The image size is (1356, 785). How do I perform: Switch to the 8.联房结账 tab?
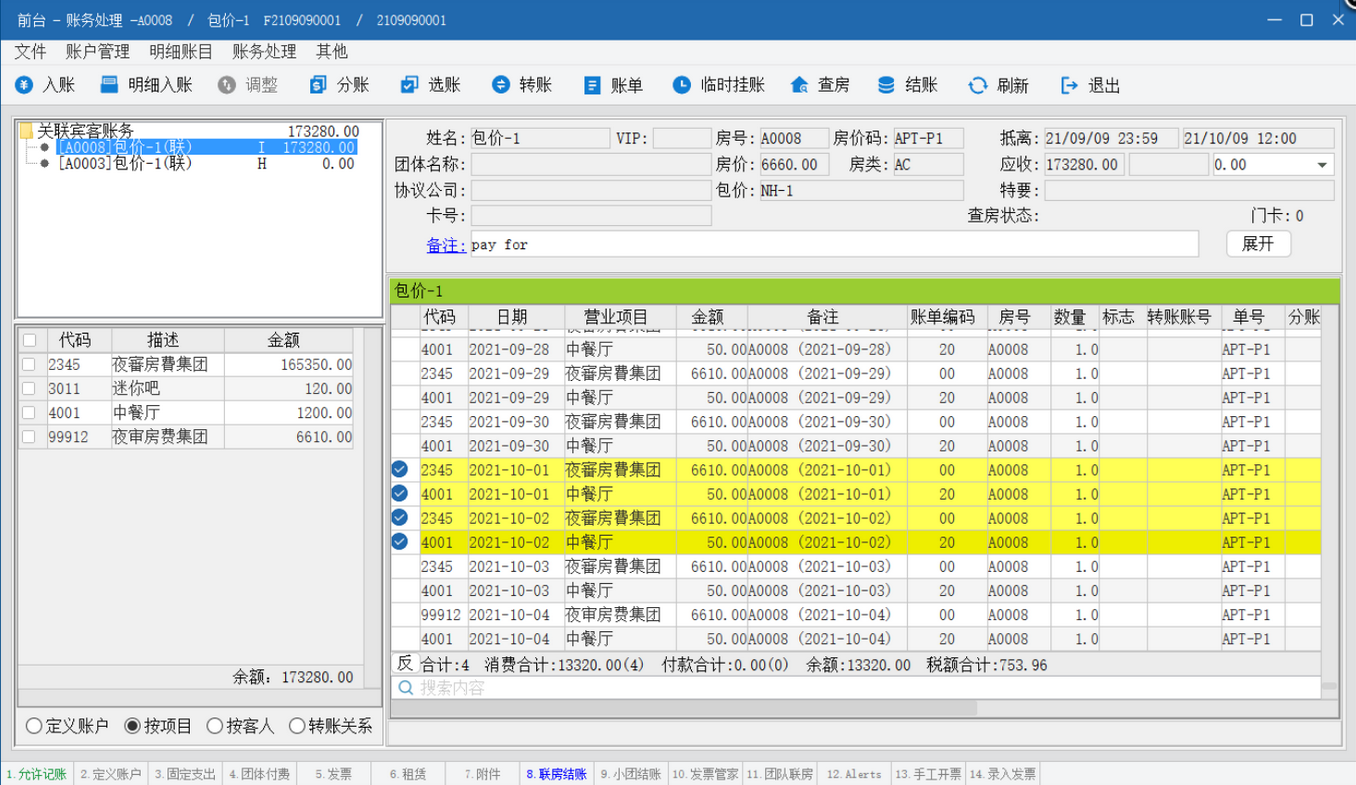[x=556, y=774]
